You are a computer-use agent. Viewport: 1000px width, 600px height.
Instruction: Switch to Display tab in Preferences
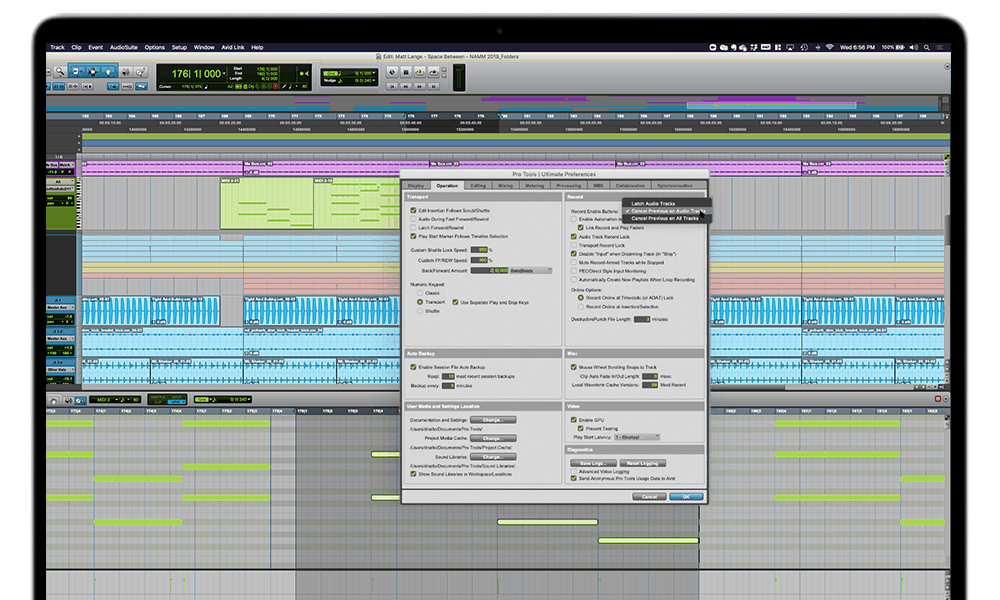click(416, 186)
